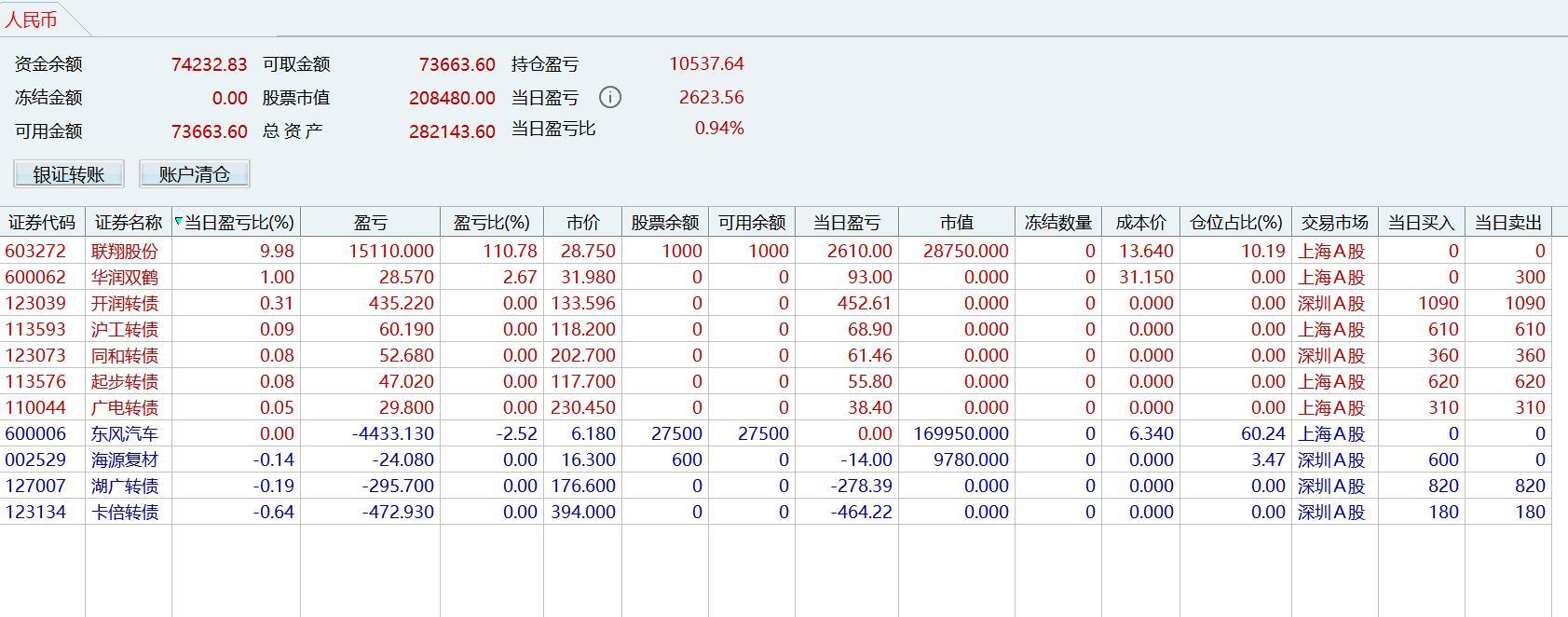Click 总资产 value 282143.60
The width and height of the screenshot is (1568, 617).
tap(452, 131)
